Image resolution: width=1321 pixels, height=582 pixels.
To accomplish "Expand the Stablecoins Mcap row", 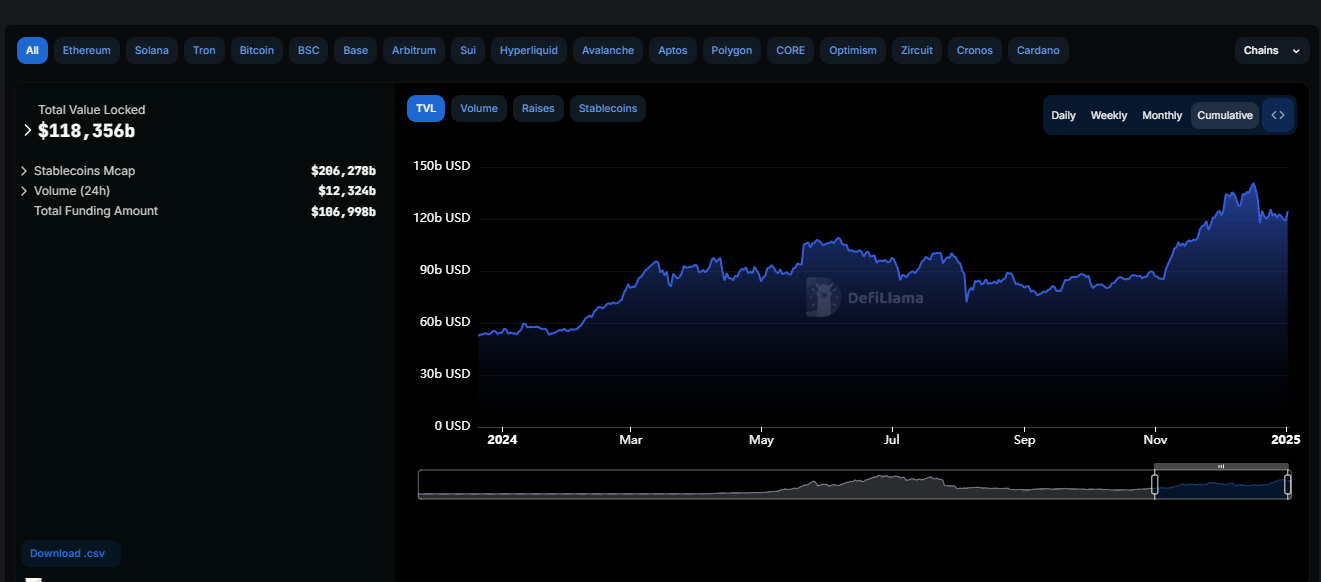I will 24,171.
